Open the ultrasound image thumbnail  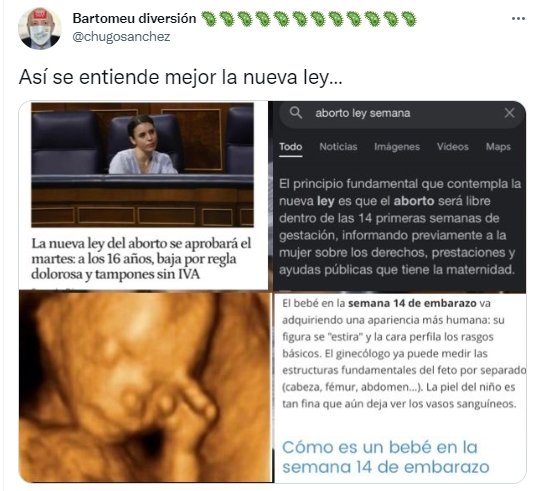[146, 387]
